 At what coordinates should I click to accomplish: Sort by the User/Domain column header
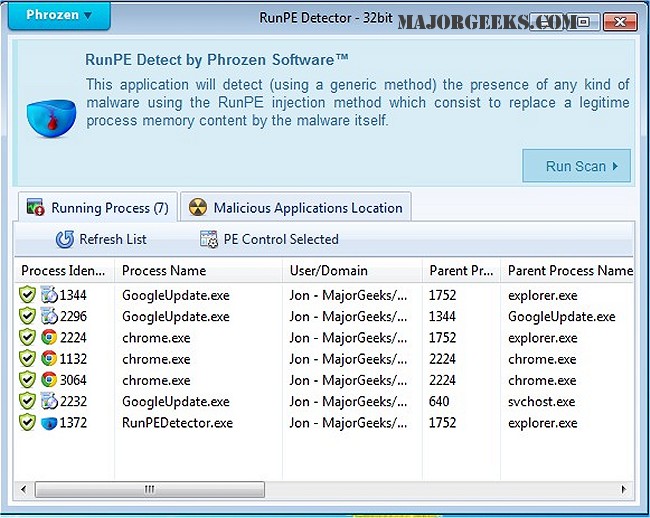click(x=352, y=271)
